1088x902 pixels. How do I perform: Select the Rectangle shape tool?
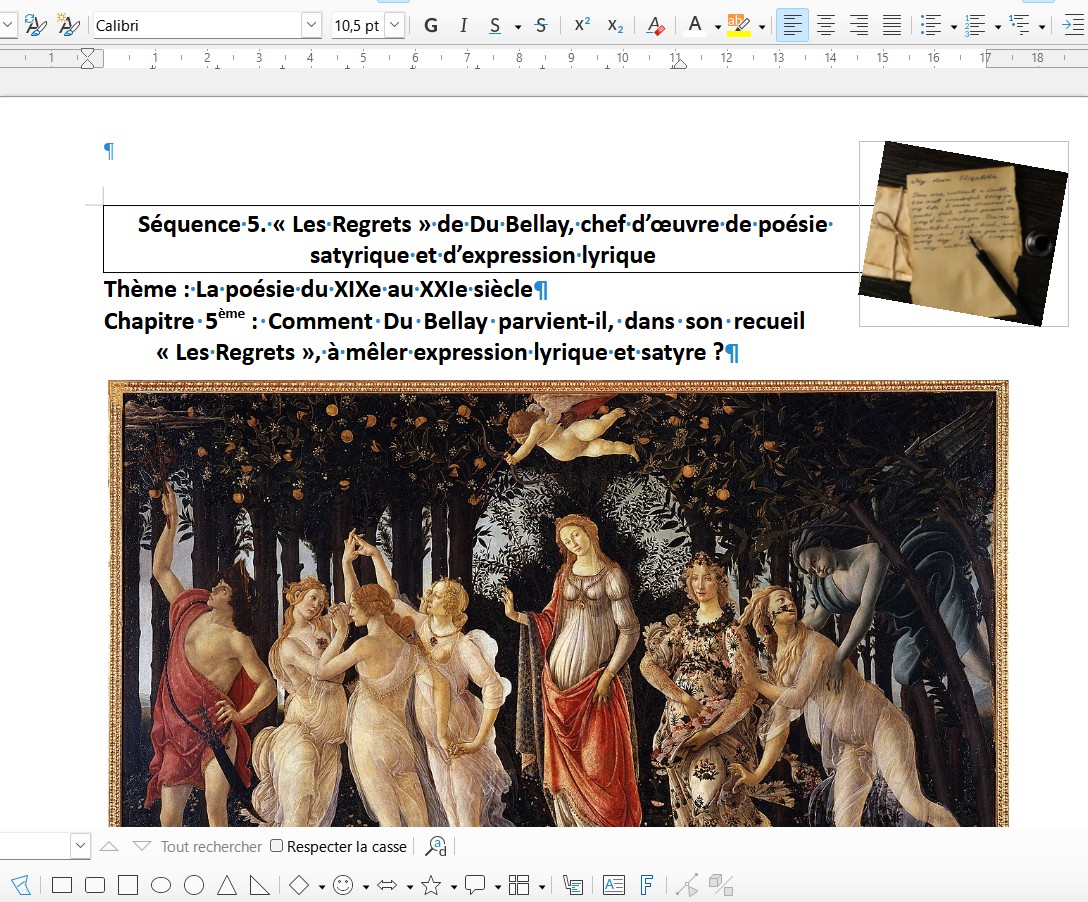(x=62, y=885)
